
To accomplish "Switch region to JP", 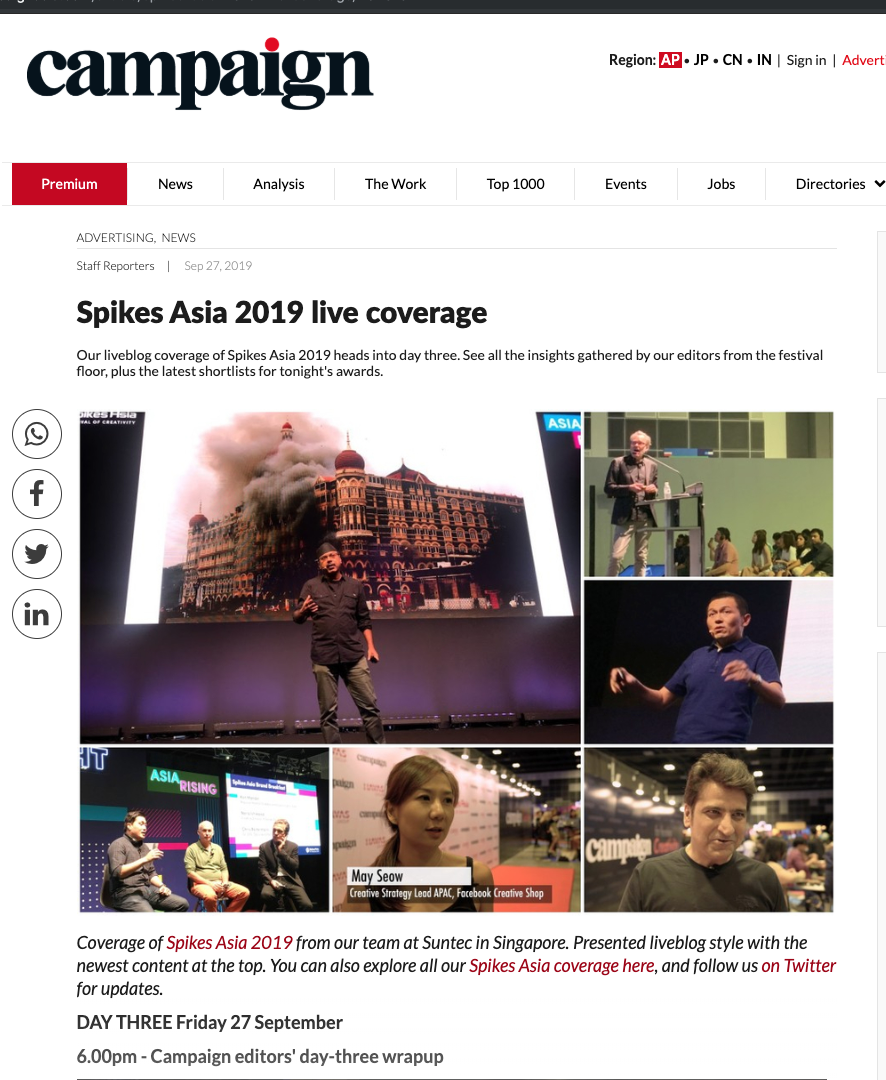I will click(698, 60).
